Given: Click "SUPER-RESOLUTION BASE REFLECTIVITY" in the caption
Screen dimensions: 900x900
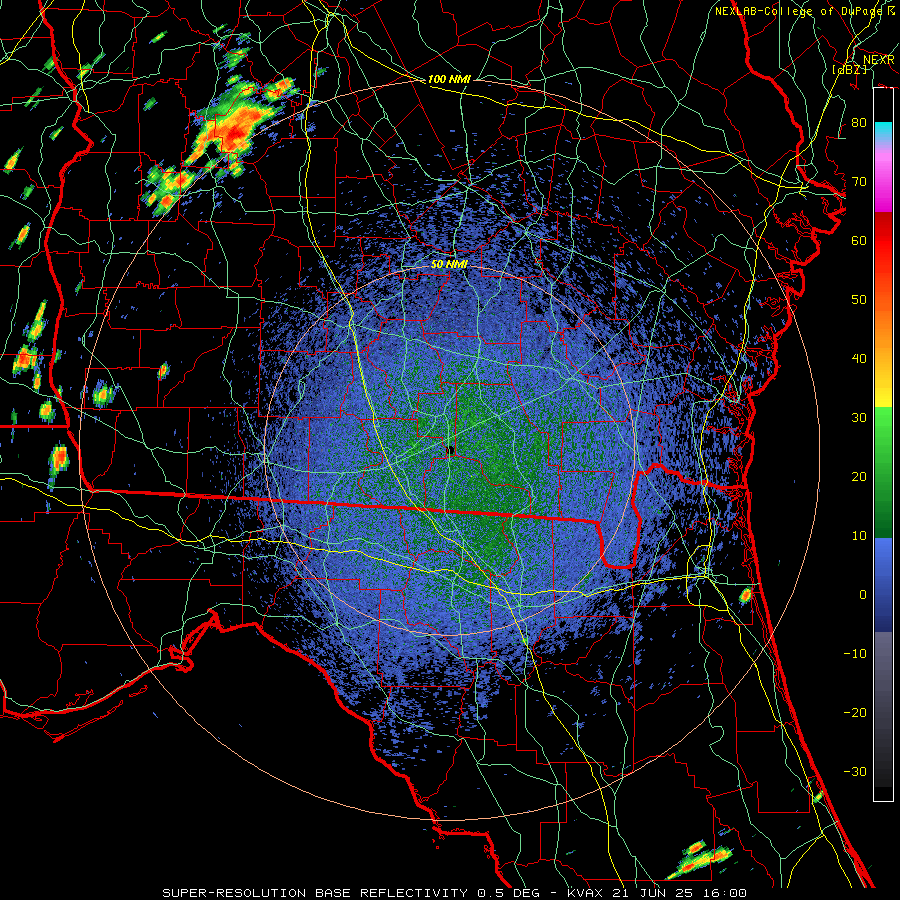Looking at the screenshot, I should pos(315,893).
